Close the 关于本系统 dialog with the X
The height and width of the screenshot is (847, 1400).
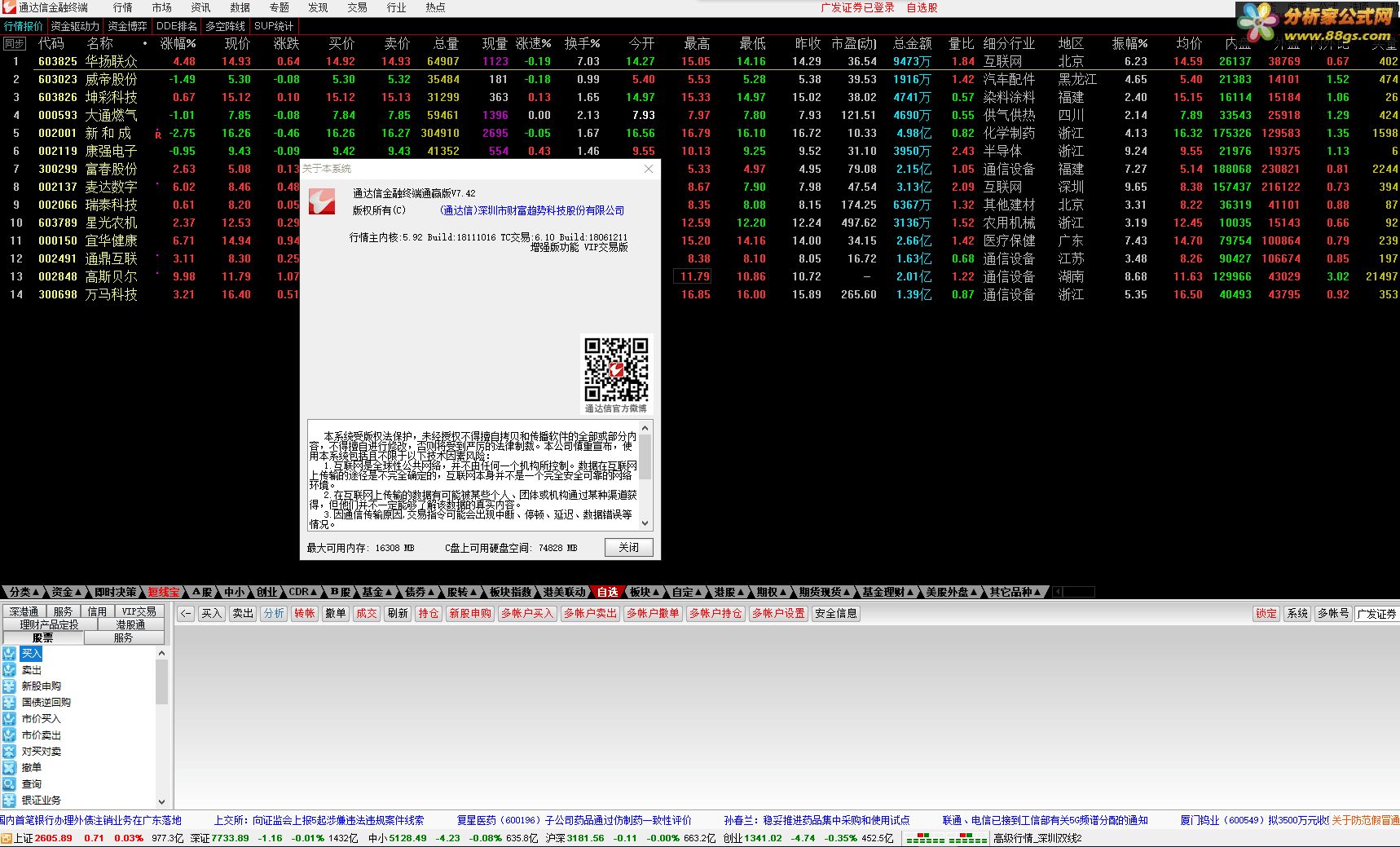click(649, 169)
